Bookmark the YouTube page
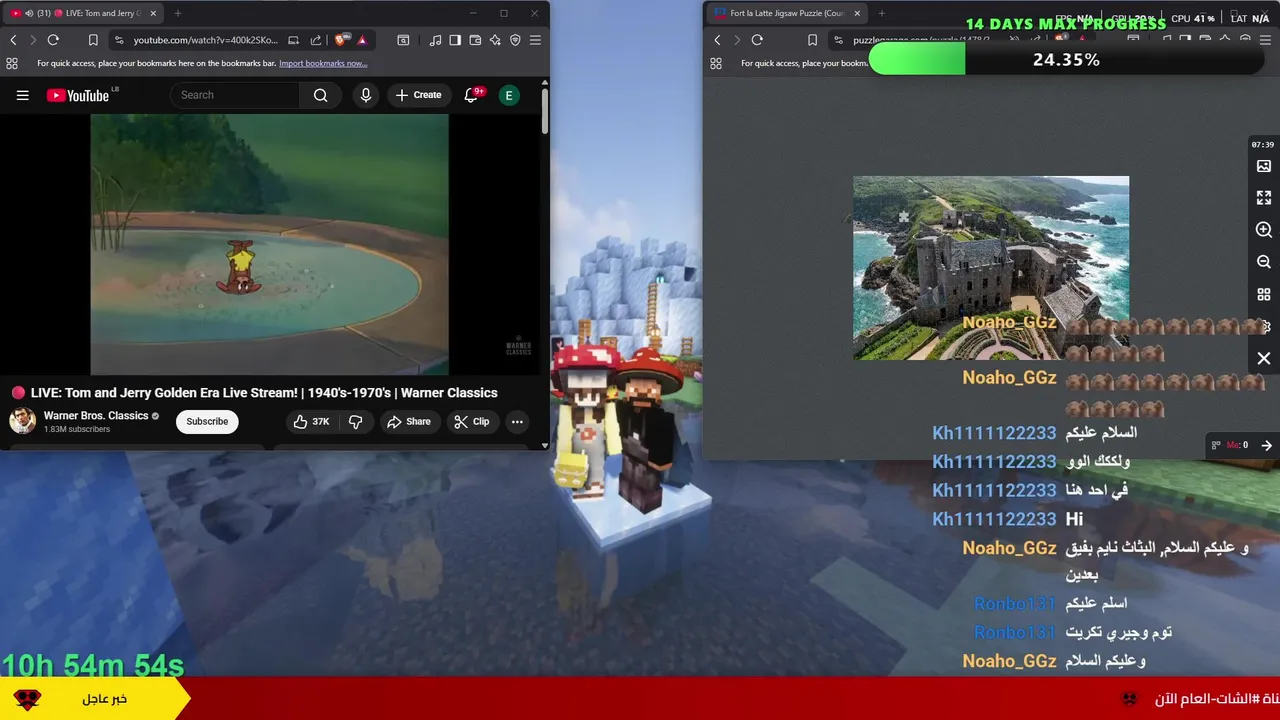Viewport: 1280px width, 720px height. [93, 40]
